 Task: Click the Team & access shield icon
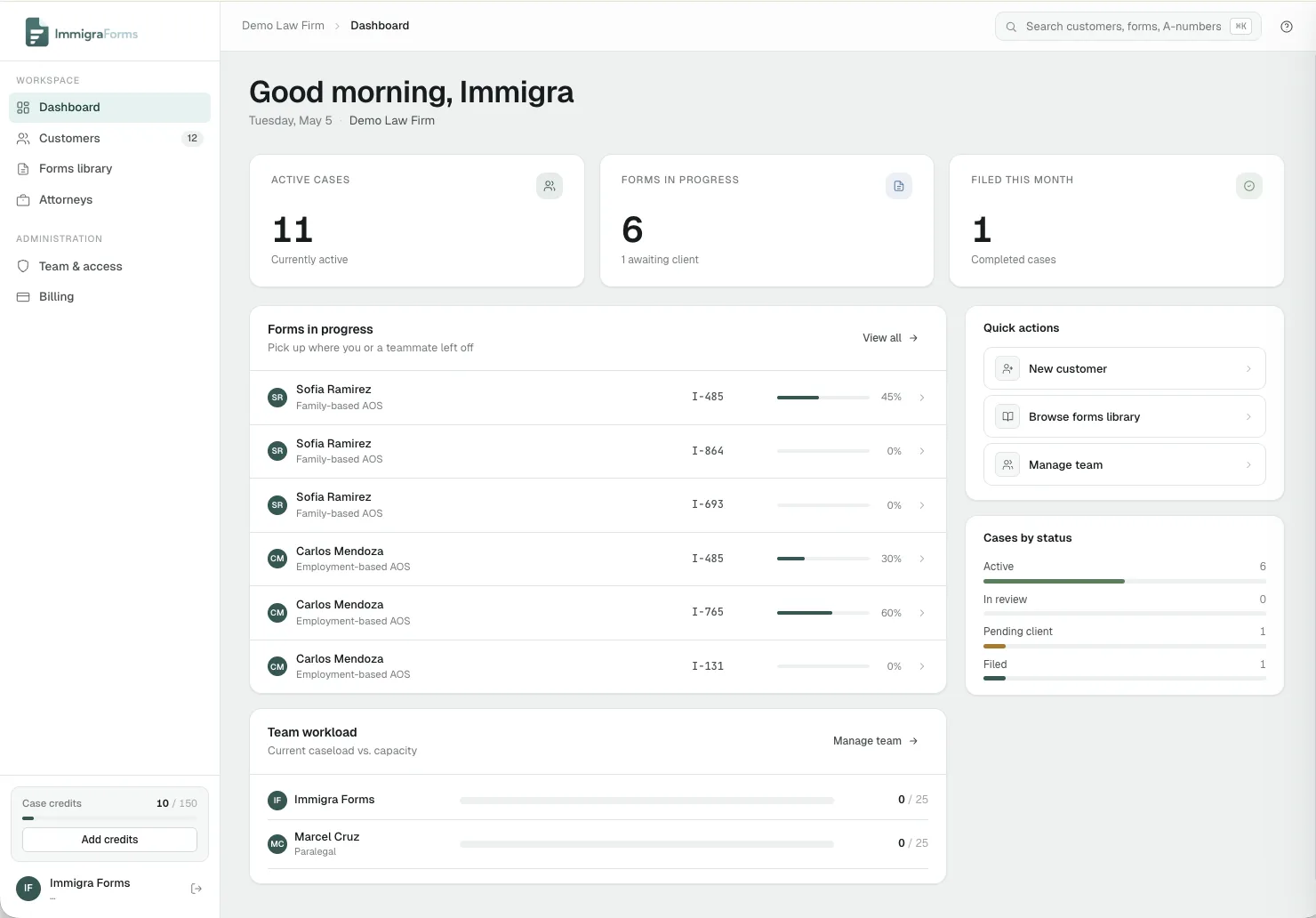[23, 266]
